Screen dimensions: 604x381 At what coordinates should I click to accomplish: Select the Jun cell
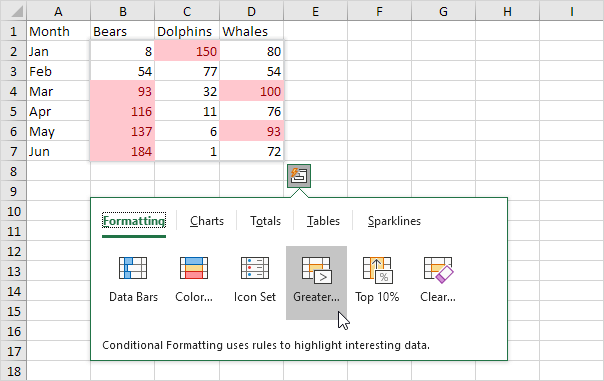pyautogui.click(x=59, y=151)
